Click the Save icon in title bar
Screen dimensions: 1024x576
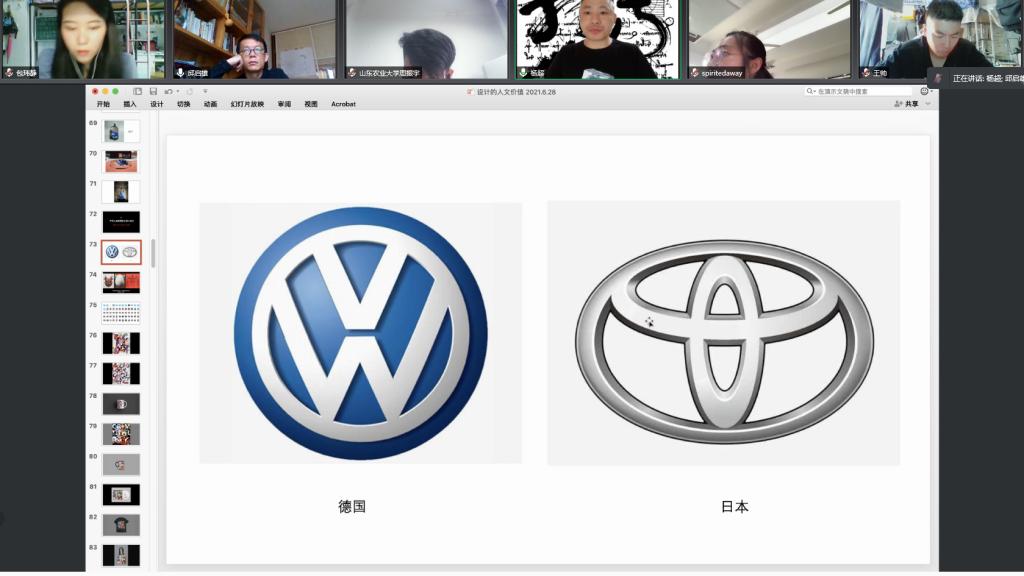click(x=153, y=91)
